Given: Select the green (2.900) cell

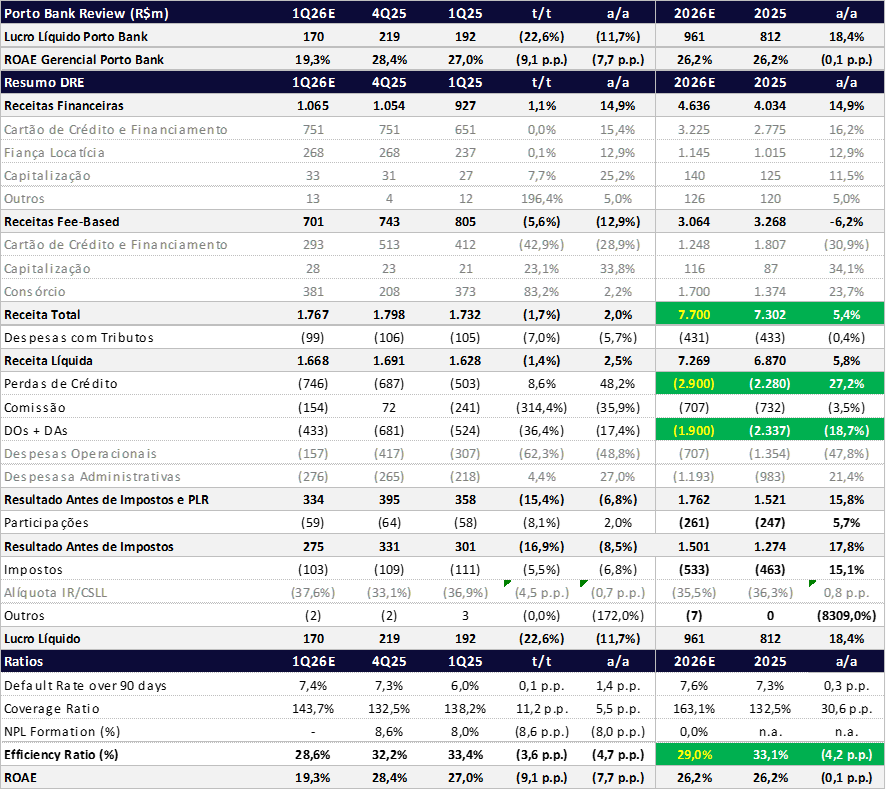Looking at the screenshot, I should [x=693, y=383].
